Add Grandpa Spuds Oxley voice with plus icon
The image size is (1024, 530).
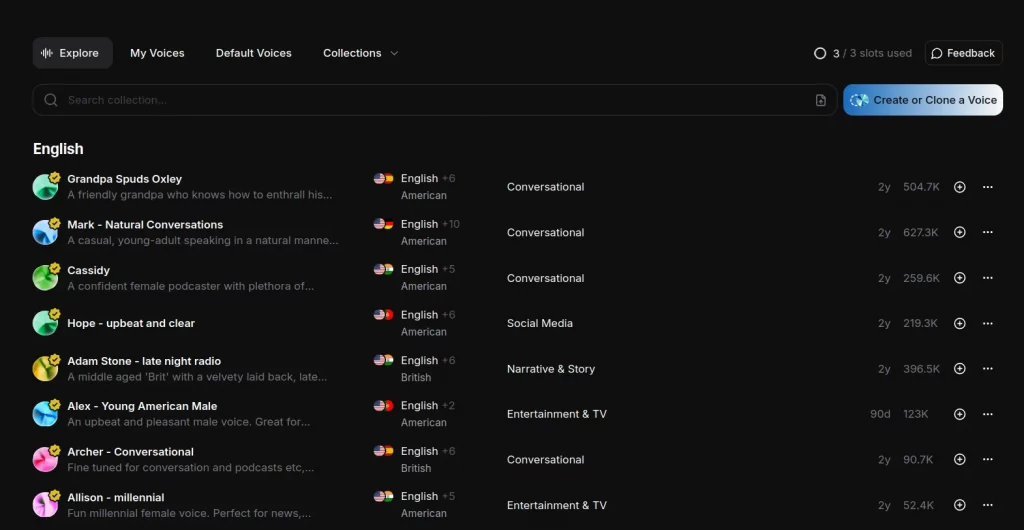(960, 187)
